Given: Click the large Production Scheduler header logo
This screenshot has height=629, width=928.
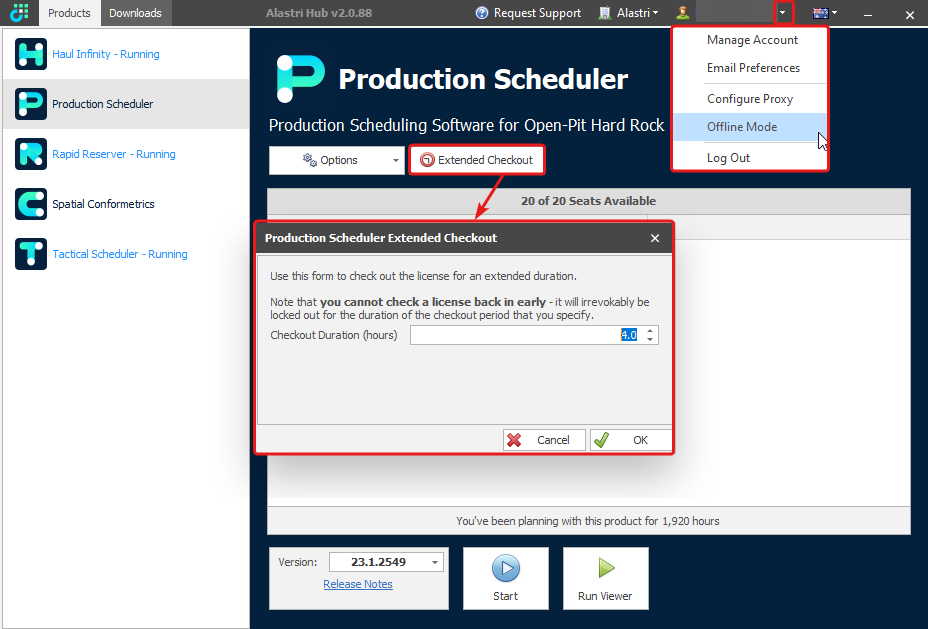Looking at the screenshot, I should point(300,79).
